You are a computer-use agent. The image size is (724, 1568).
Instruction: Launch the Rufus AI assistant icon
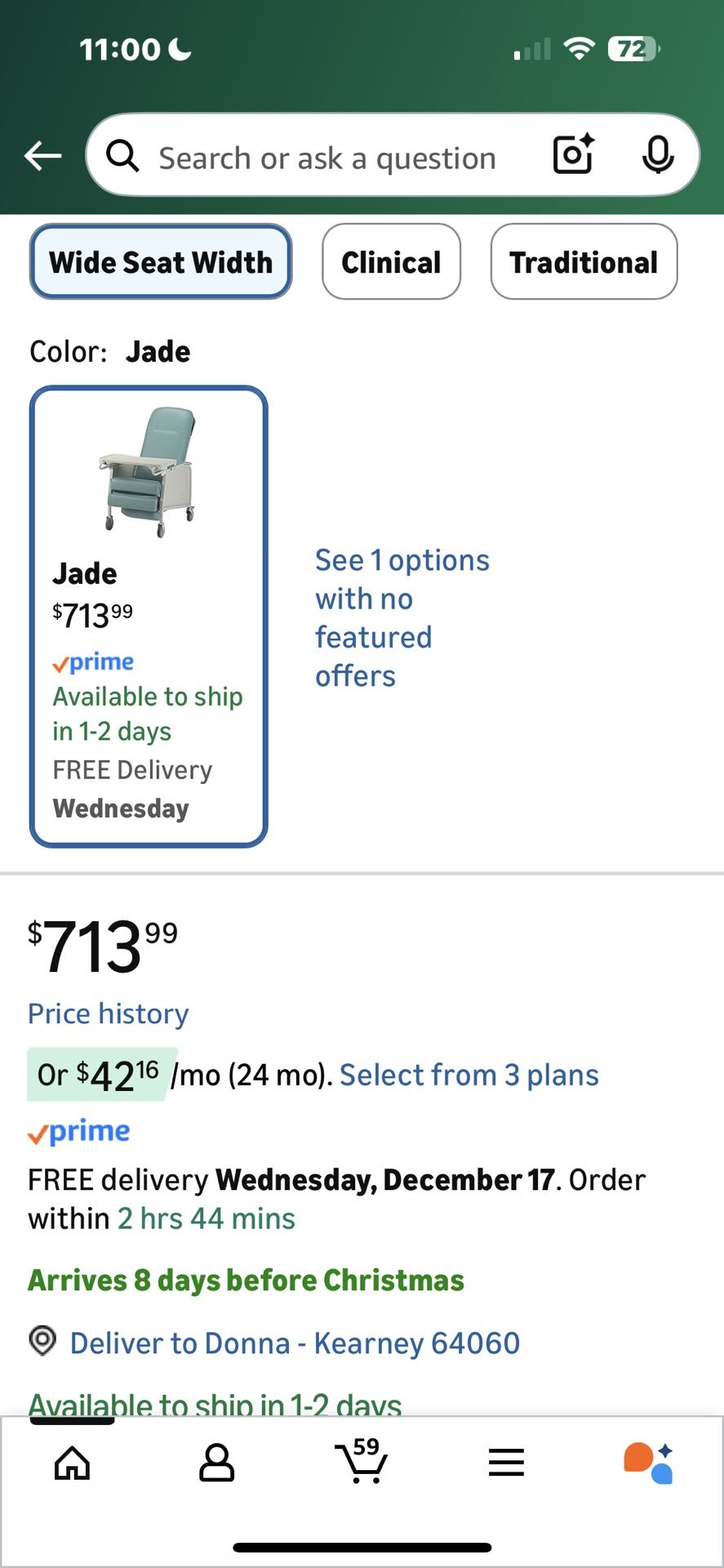pos(649,1463)
